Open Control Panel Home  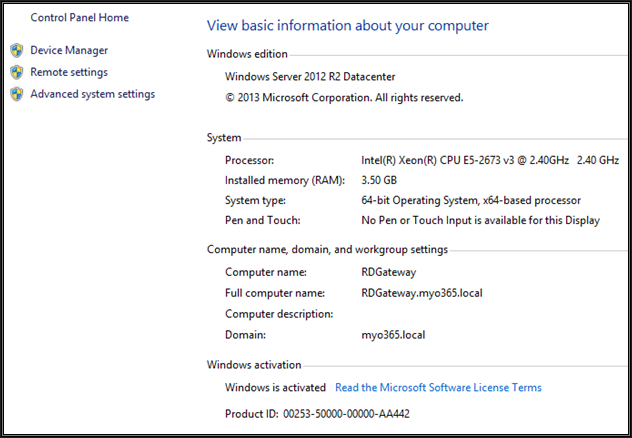tap(79, 17)
